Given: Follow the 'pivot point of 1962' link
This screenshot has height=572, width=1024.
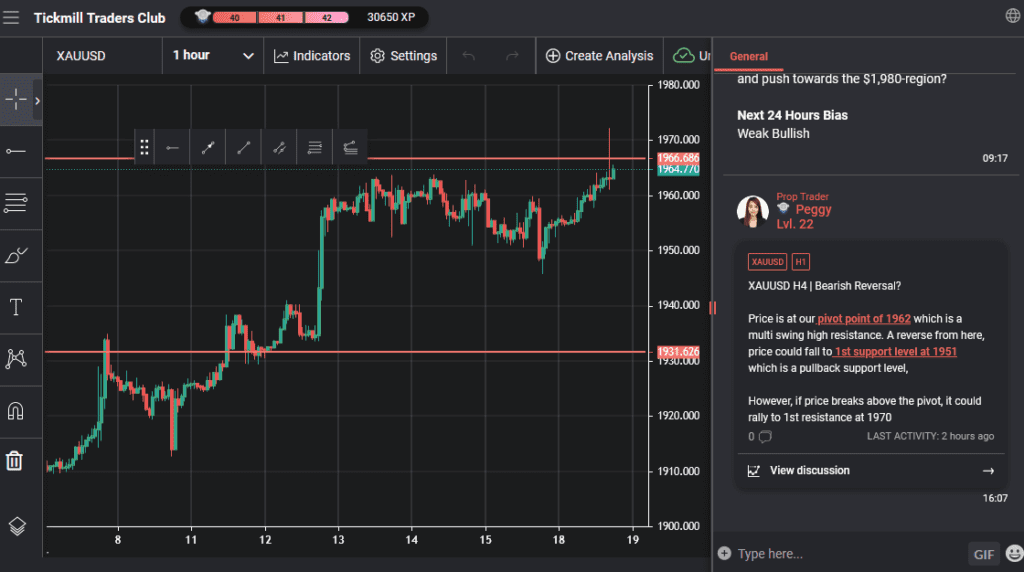Looking at the screenshot, I should click(x=864, y=319).
